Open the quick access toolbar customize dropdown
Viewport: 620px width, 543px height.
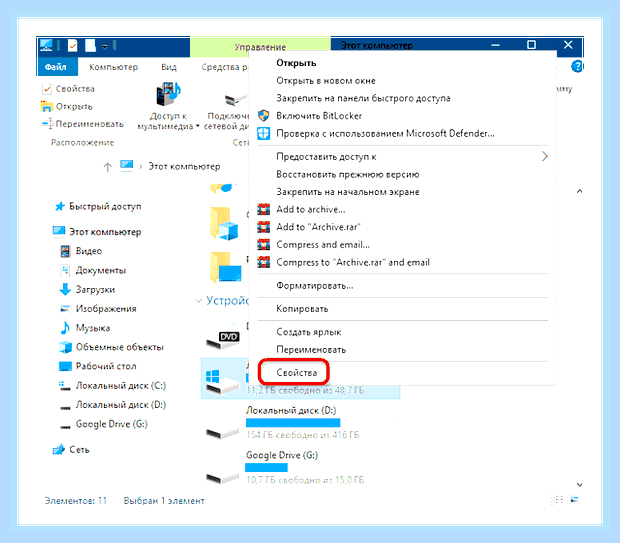(x=105, y=47)
